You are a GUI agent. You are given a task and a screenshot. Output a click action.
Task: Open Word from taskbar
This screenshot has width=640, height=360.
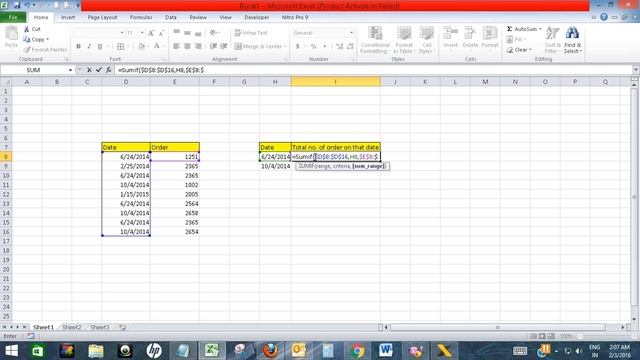(386, 351)
